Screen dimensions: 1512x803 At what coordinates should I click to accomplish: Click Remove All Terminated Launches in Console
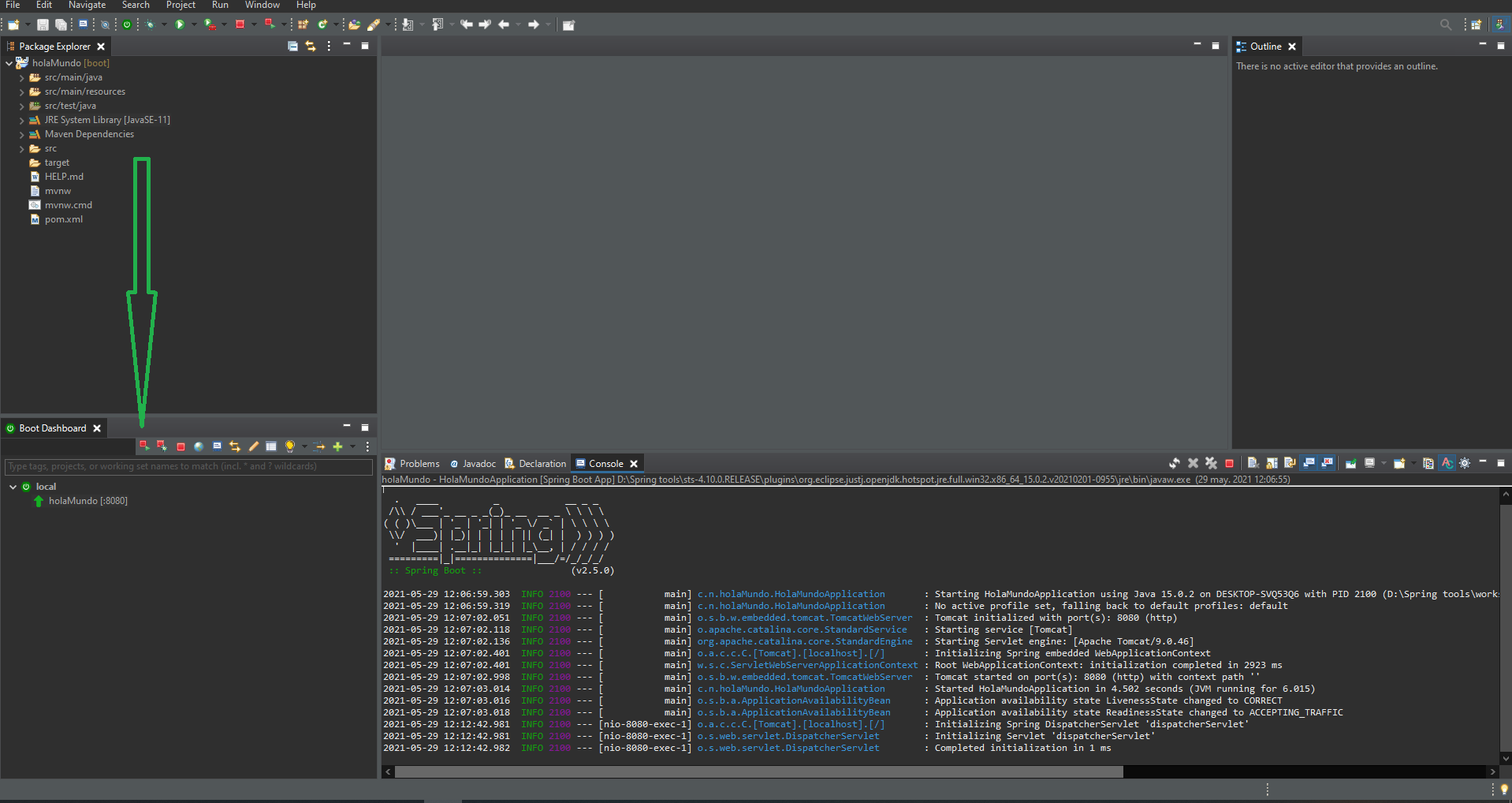pyautogui.click(x=1211, y=464)
